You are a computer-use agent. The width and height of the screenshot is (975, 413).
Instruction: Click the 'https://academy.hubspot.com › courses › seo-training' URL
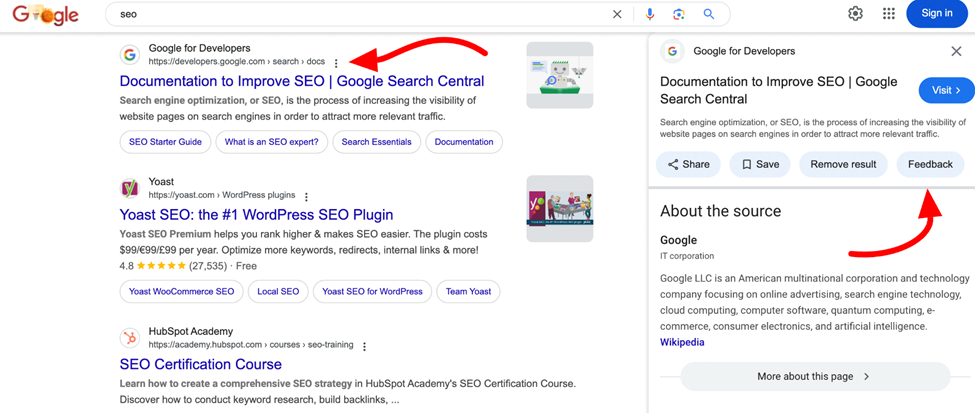pos(251,345)
